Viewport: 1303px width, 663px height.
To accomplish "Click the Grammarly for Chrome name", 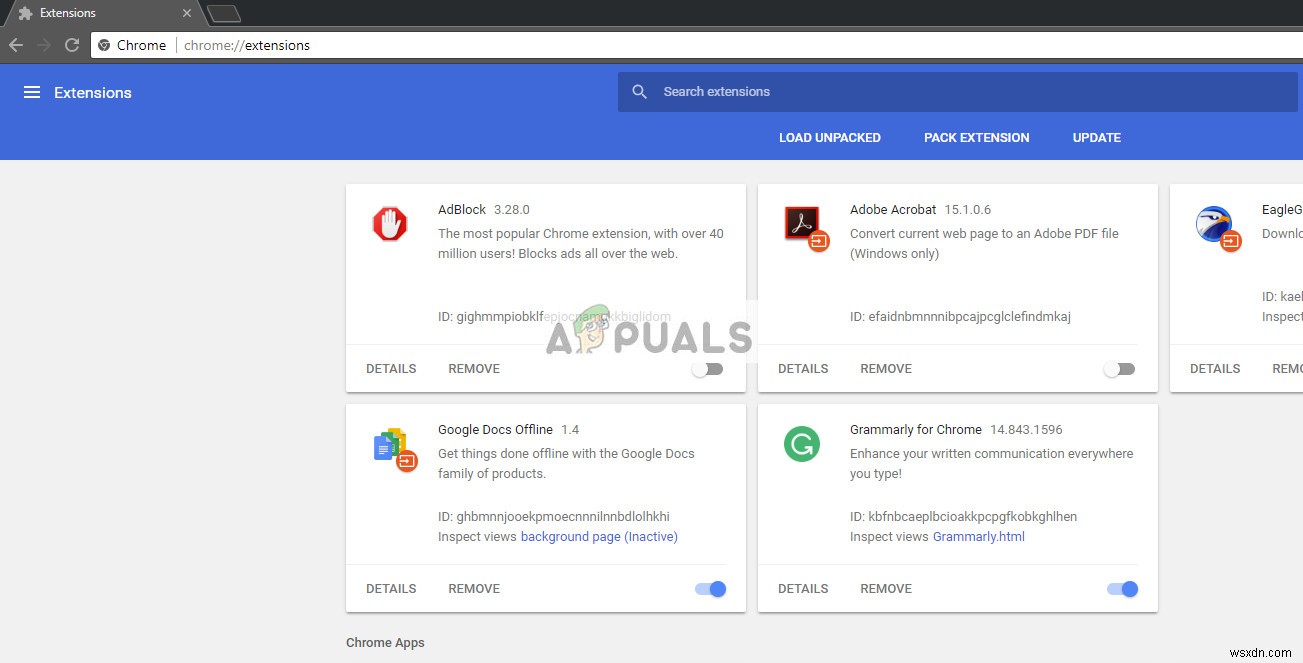I will pyautogui.click(x=916, y=430).
